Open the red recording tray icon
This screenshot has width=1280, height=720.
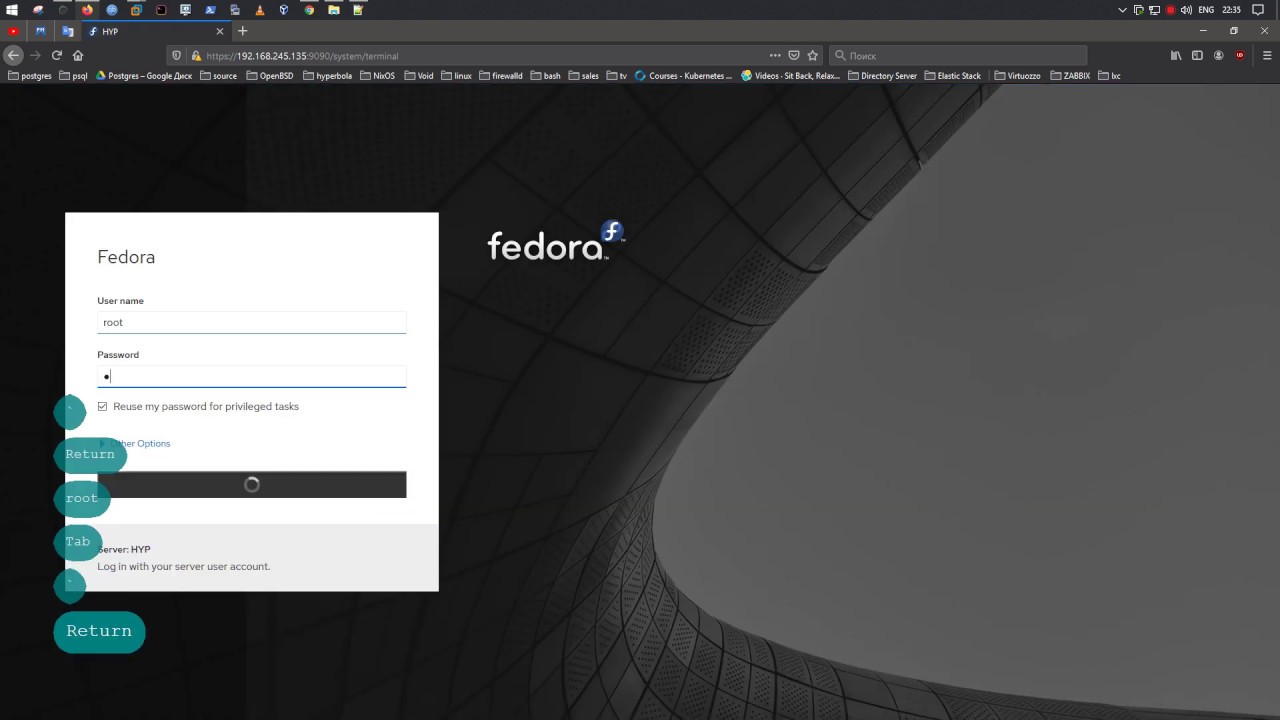click(x=1170, y=10)
